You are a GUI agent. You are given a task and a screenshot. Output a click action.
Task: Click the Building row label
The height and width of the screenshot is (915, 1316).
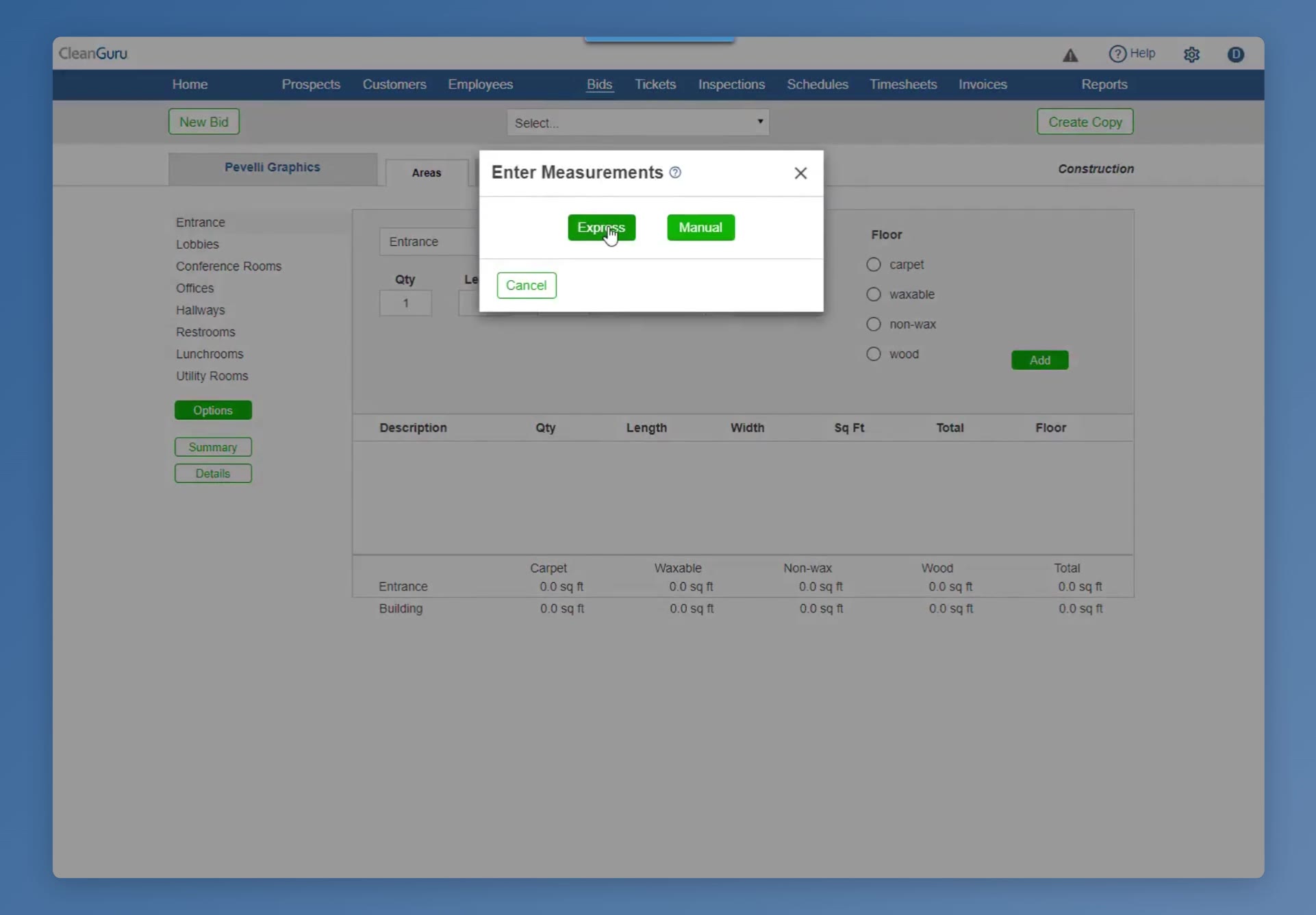tap(401, 609)
